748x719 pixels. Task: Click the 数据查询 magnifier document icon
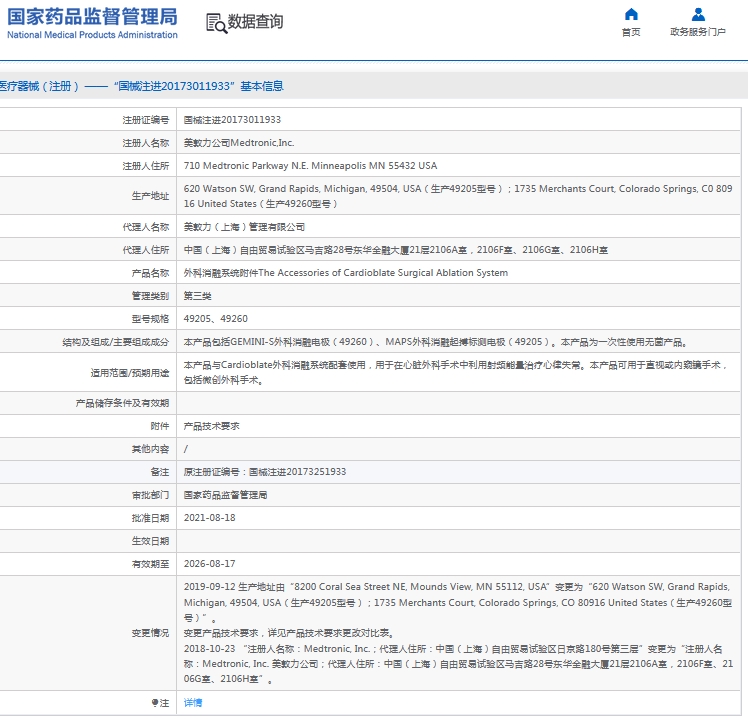pos(216,23)
